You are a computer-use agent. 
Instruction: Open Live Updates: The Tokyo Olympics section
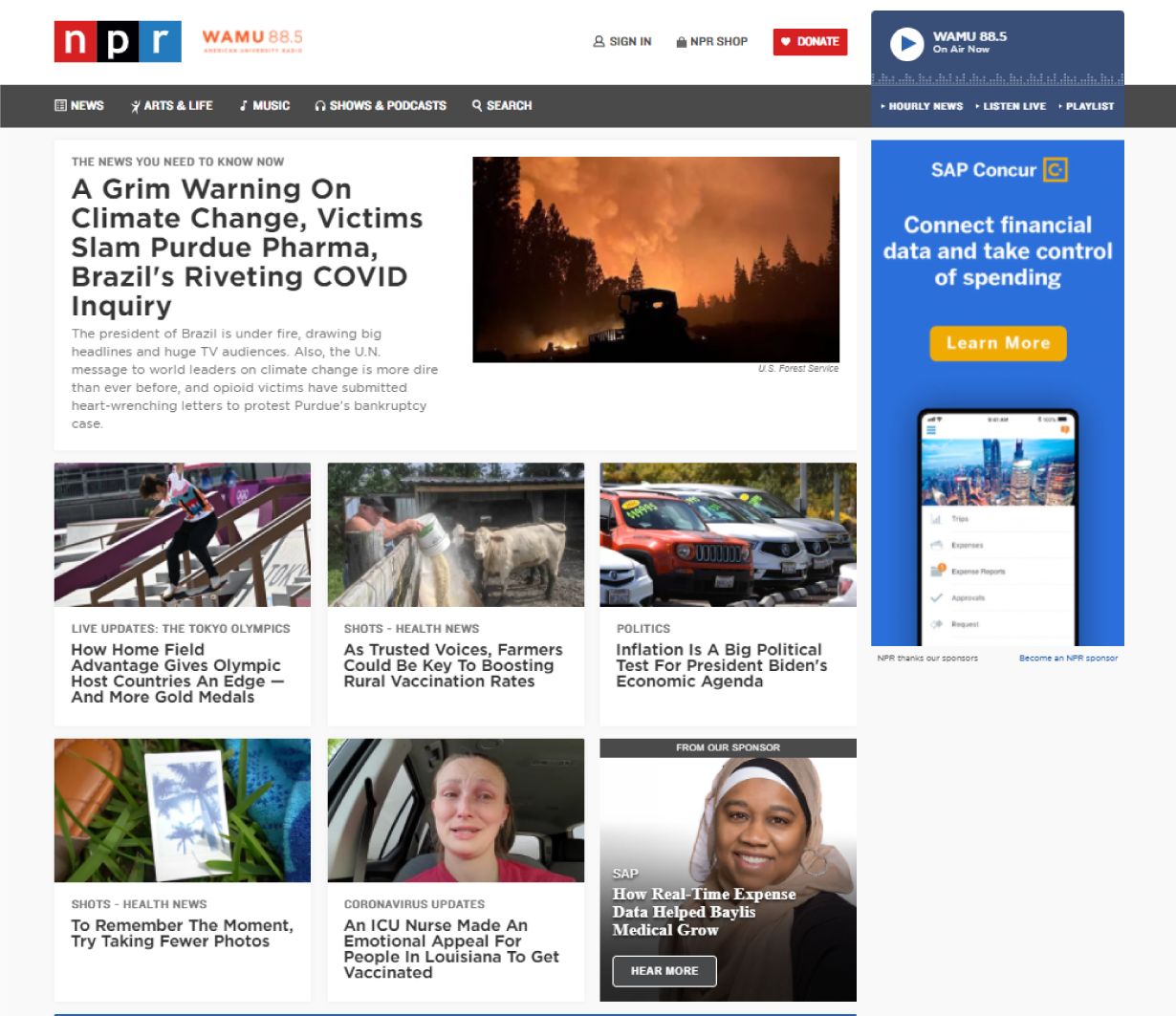(x=181, y=629)
